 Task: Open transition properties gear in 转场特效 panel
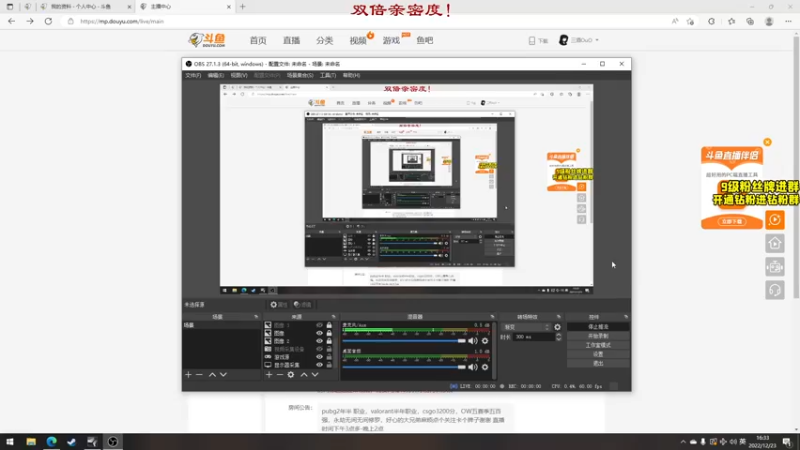[x=558, y=327]
